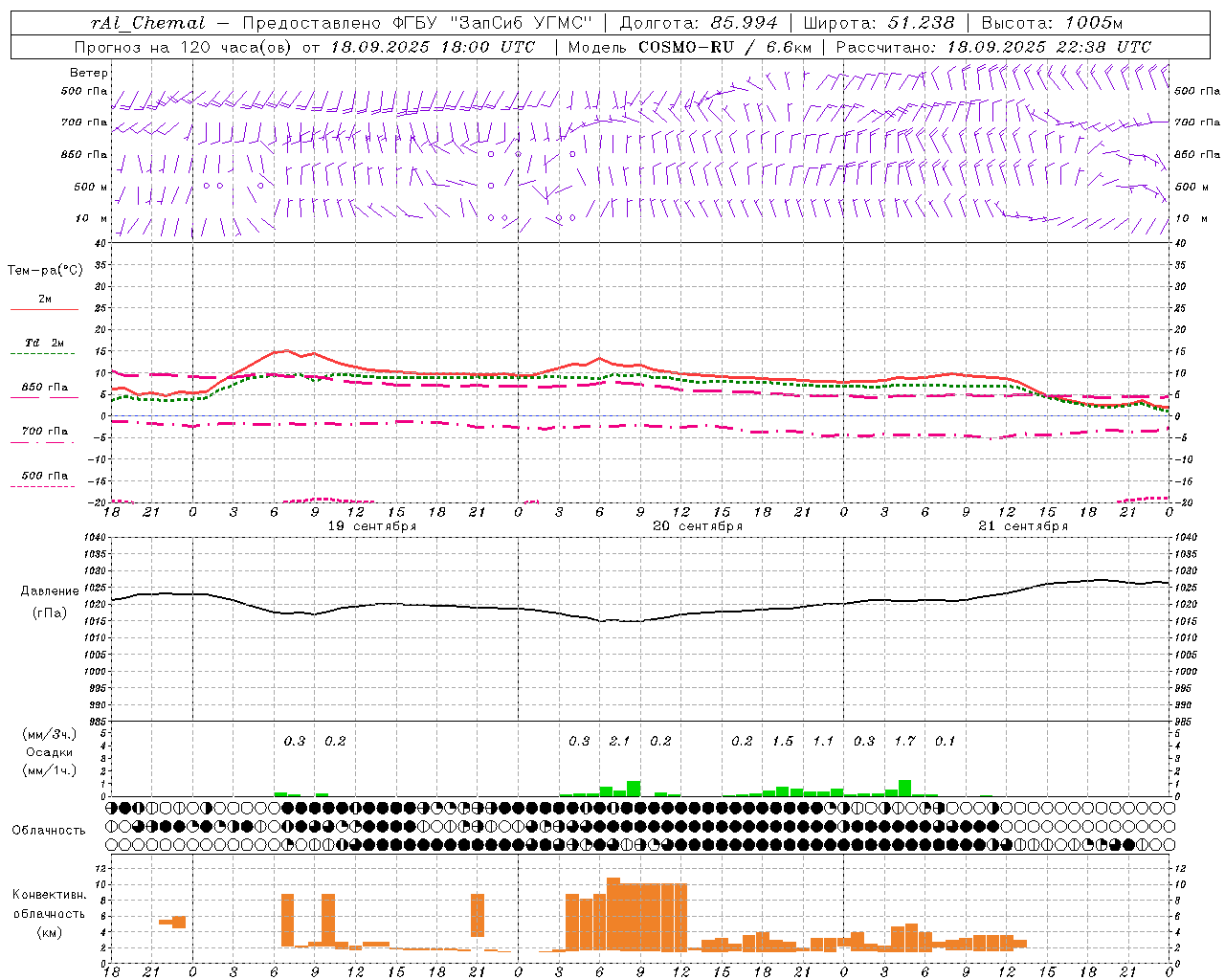The width and height of the screenshot is (1225, 980).
Task: Click the model name COSMO-RU
Action: (686, 47)
